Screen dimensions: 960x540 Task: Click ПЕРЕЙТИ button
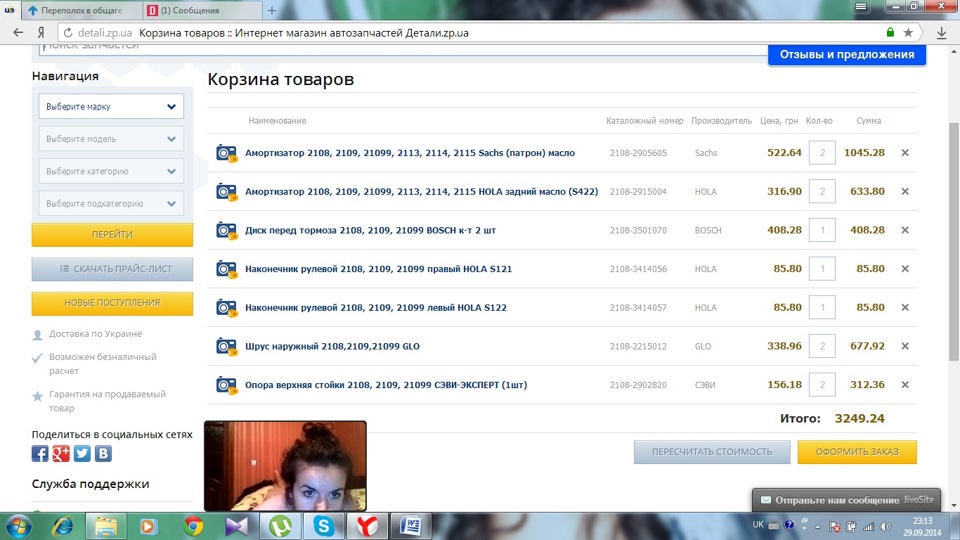112,234
